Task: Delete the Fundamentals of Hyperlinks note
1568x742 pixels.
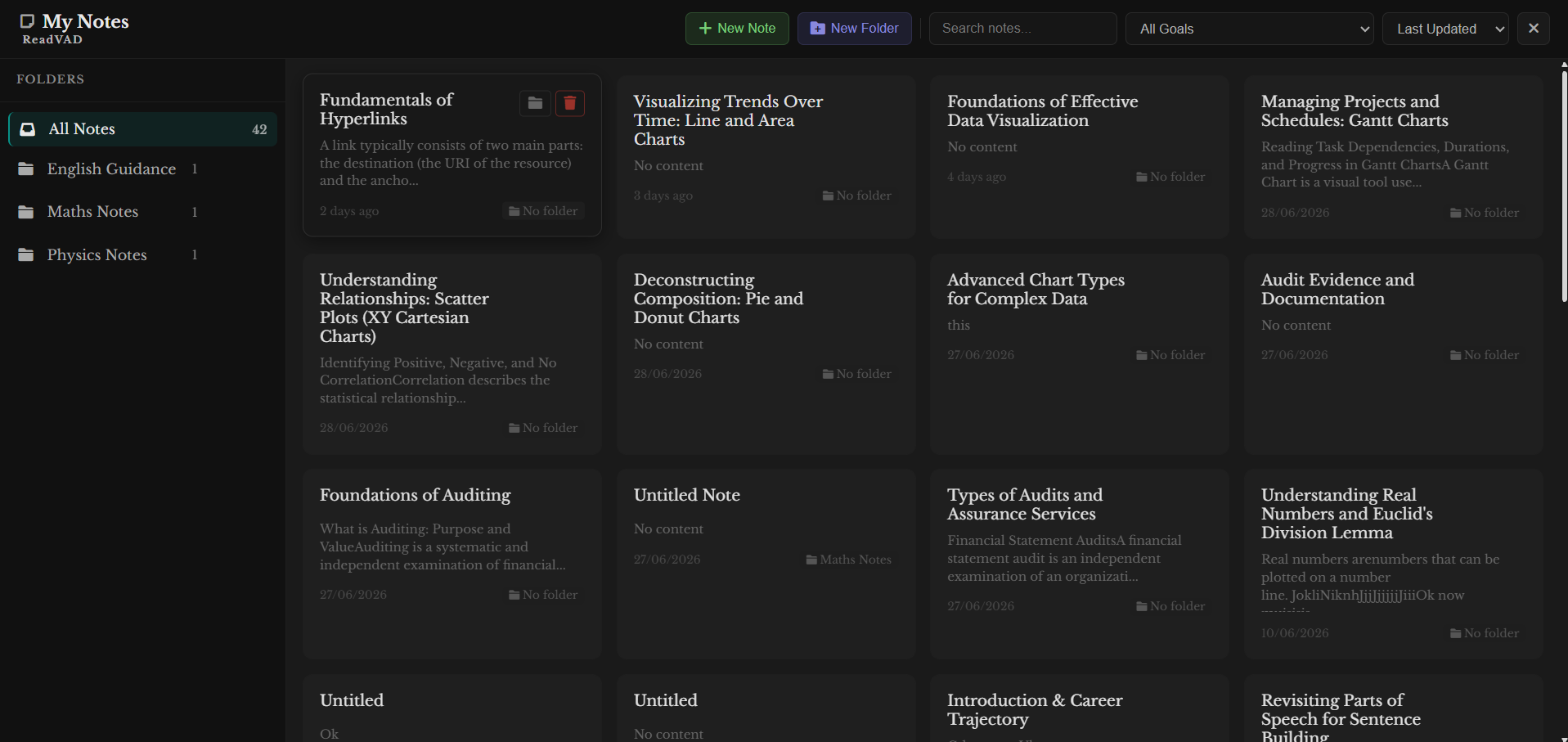Action: coord(570,103)
